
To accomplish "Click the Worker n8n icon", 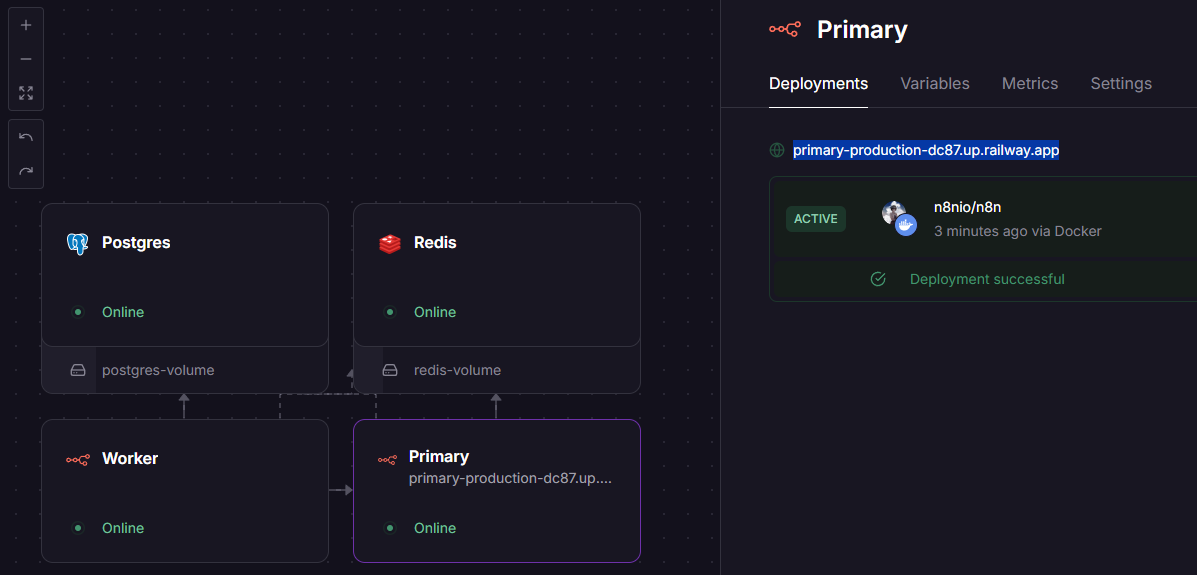I will click(x=77, y=460).
